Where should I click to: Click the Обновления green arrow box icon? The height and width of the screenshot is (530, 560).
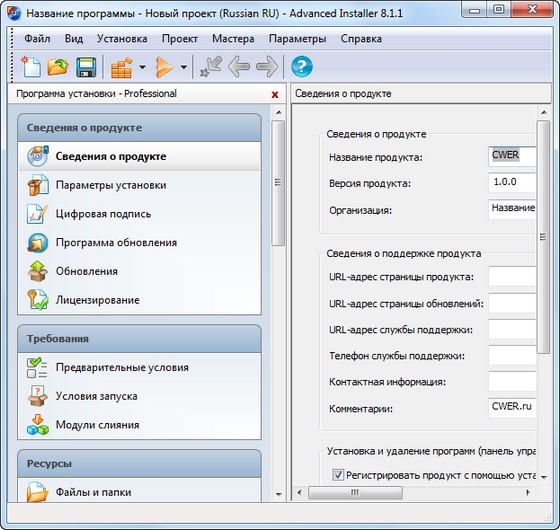tap(38, 271)
